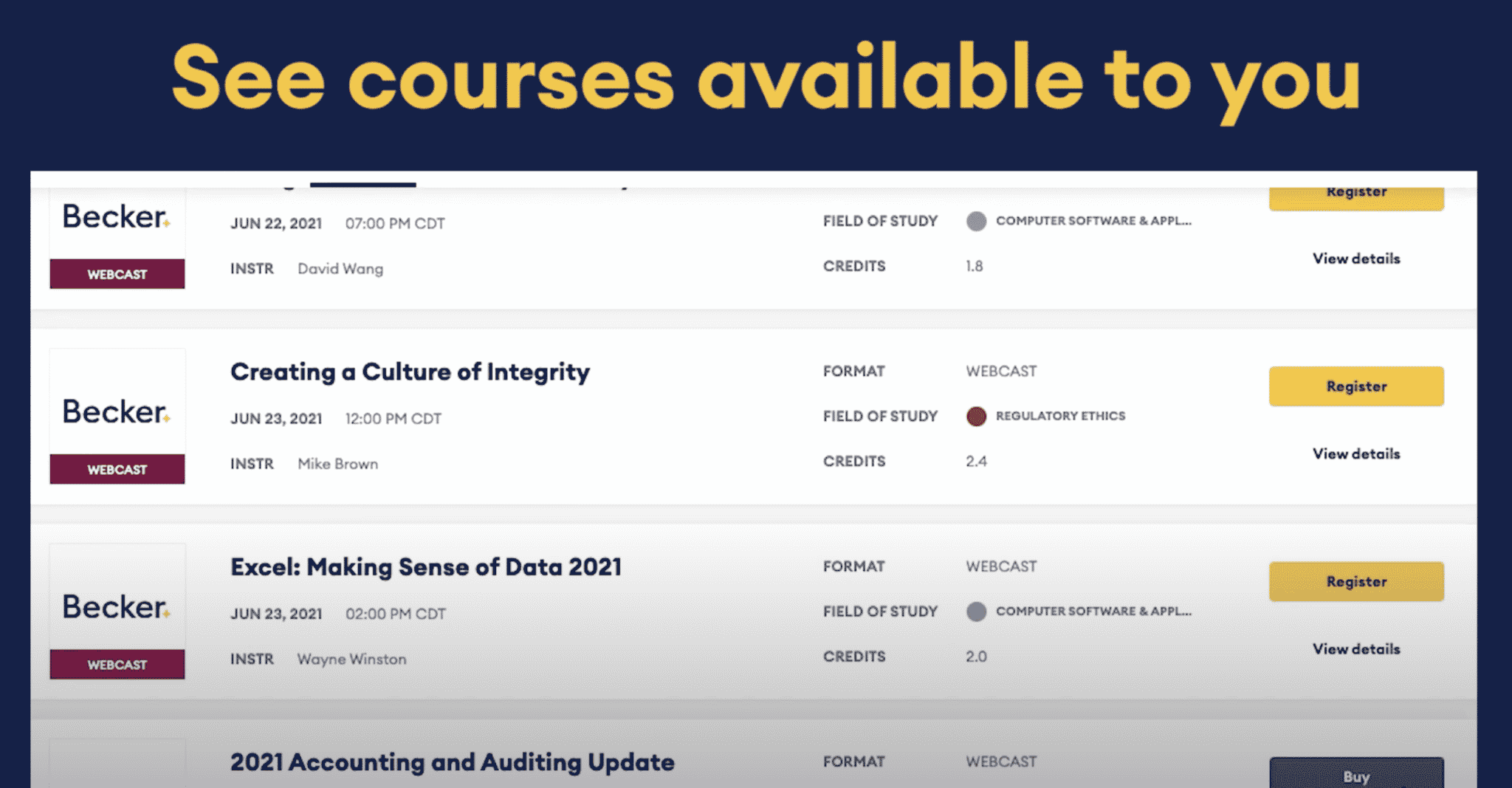Viewport: 1512px width, 788px height.
Task: Click the gray field dot on David Wang's course
Action: [x=976, y=221]
